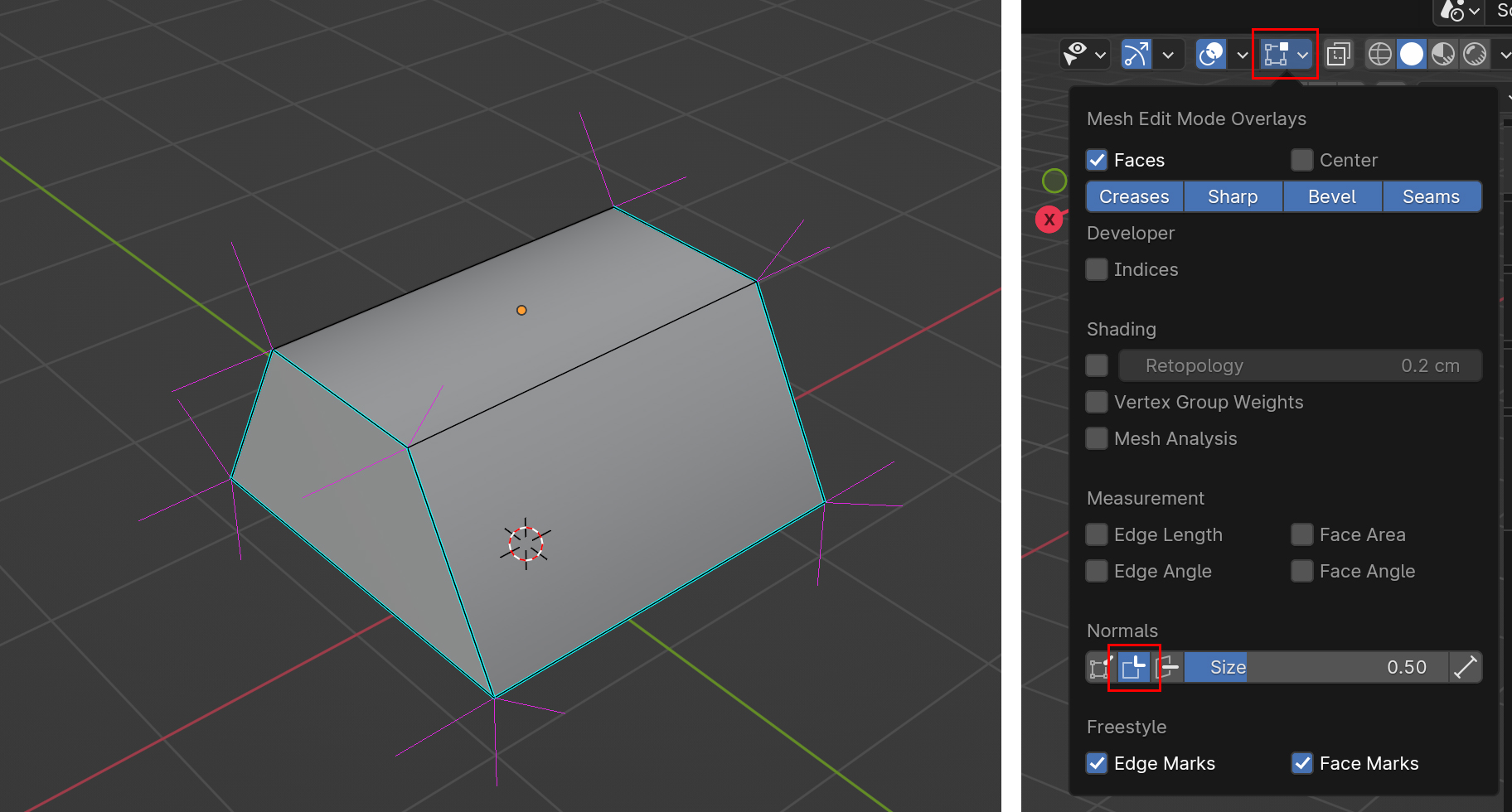Turn on Face Angle measurement
Image resolution: width=1512 pixels, height=812 pixels.
[x=1302, y=571]
